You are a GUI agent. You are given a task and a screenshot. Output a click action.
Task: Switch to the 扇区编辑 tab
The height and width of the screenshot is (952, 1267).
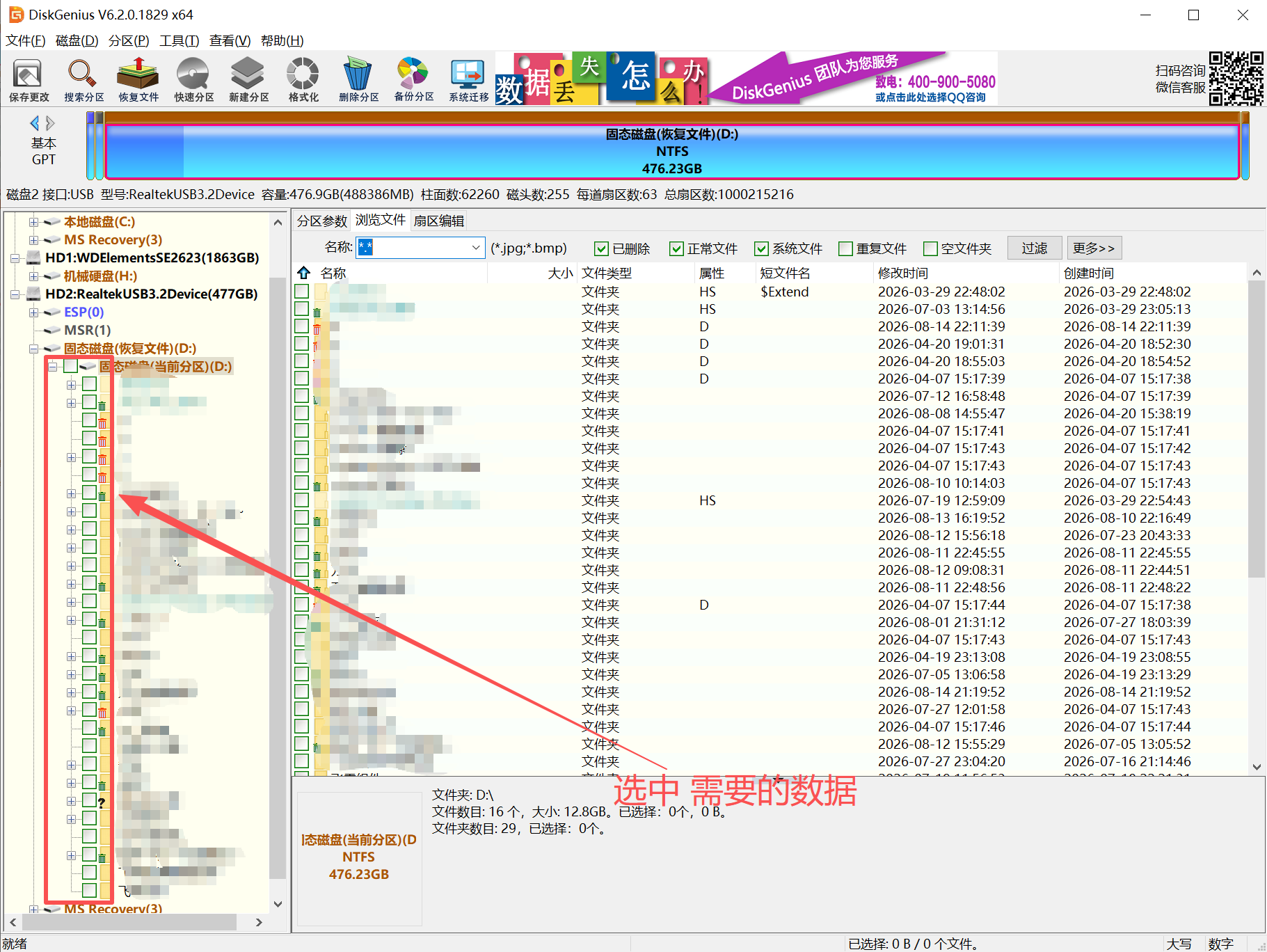point(439,221)
